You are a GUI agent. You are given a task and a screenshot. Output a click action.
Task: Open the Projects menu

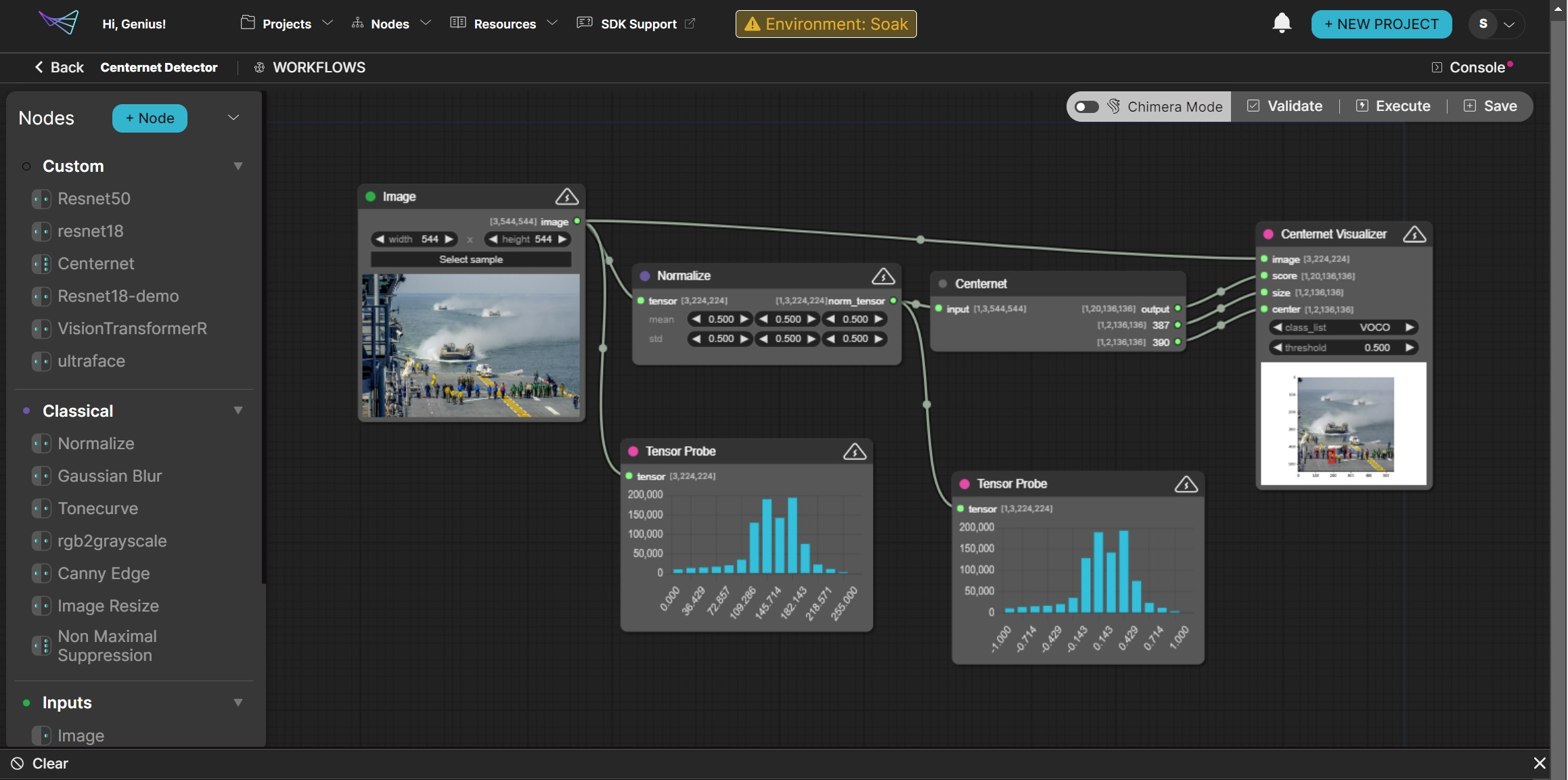pyautogui.click(x=287, y=24)
